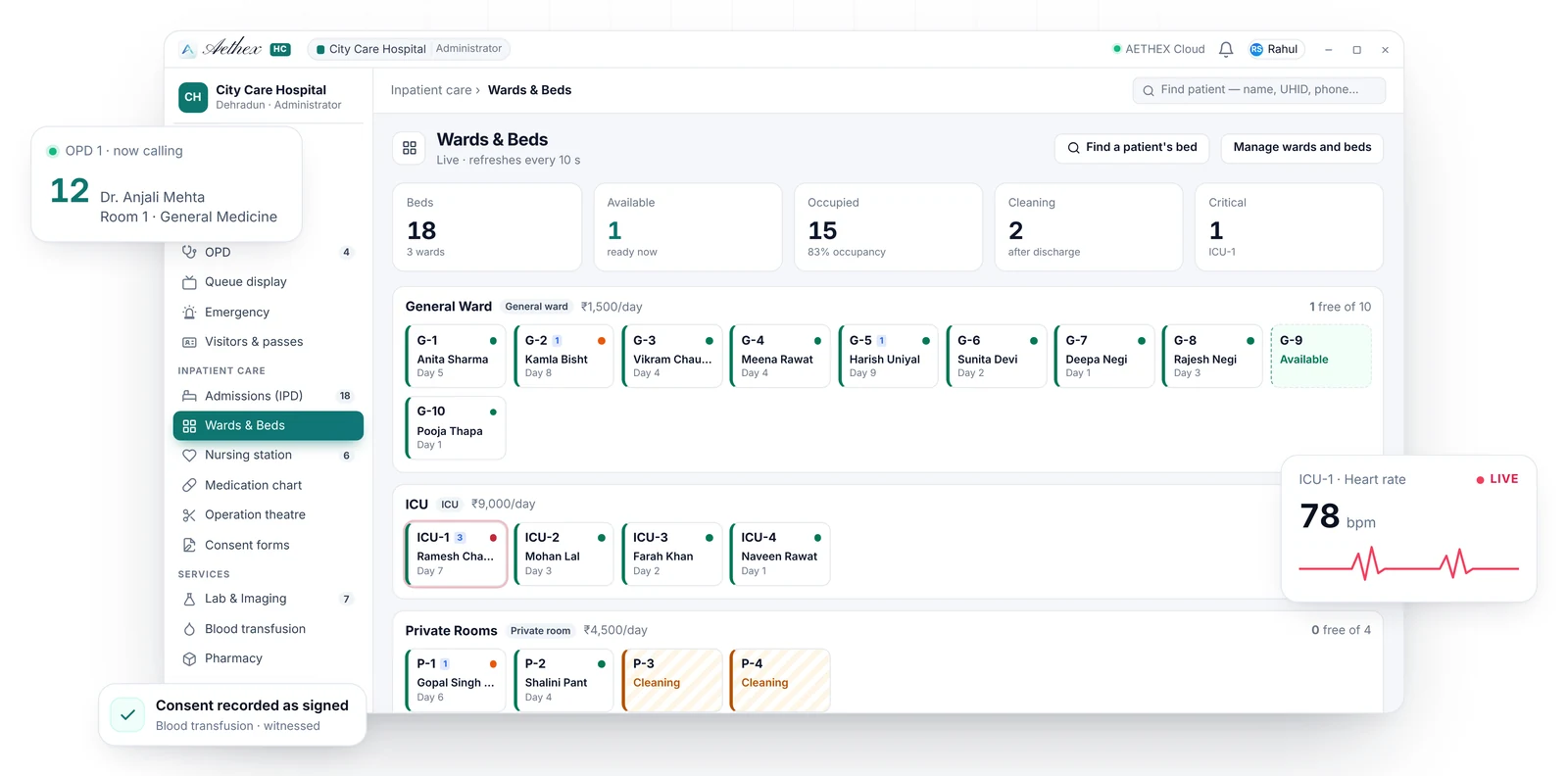Image resolution: width=1568 pixels, height=776 pixels.
Task: Click Find a patient's bed button
Action: (x=1132, y=147)
